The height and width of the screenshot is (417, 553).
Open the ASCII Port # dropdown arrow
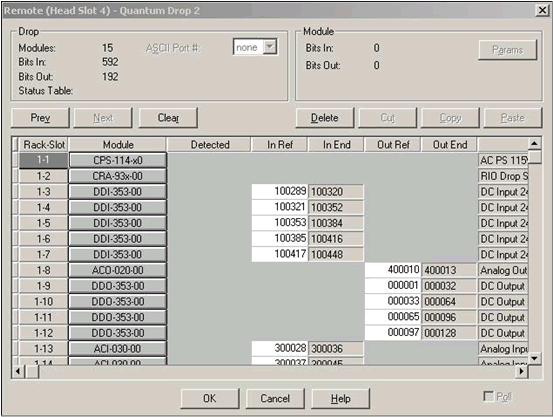270,47
